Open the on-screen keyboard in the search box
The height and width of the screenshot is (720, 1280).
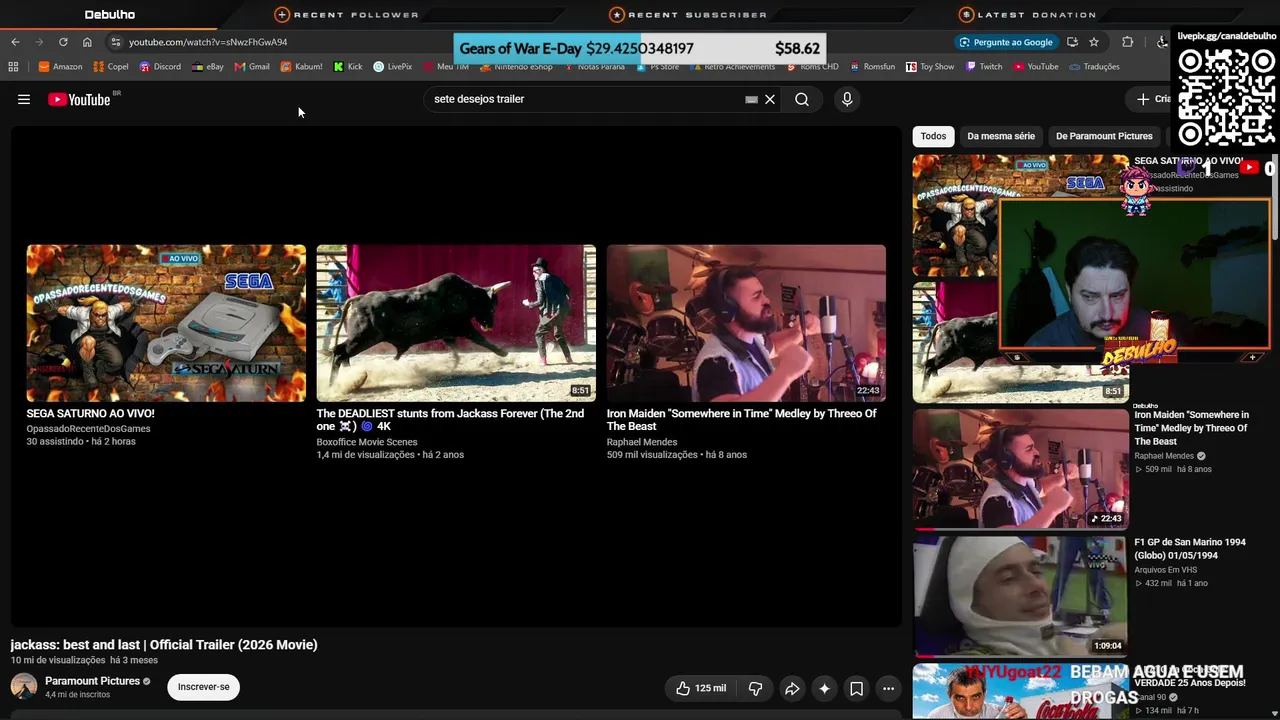pyautogui.click(x=751, y=99)
